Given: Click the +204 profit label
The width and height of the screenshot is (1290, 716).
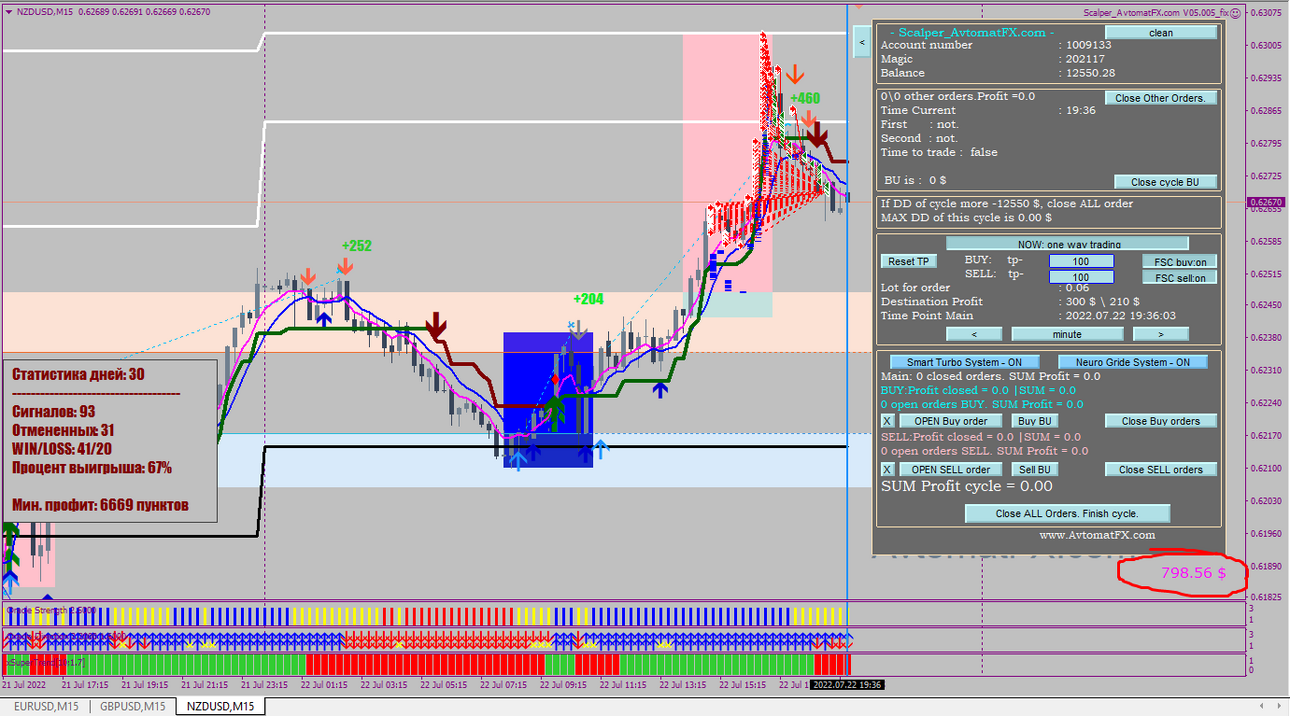Looking at the screenshot, I should 588,298.
